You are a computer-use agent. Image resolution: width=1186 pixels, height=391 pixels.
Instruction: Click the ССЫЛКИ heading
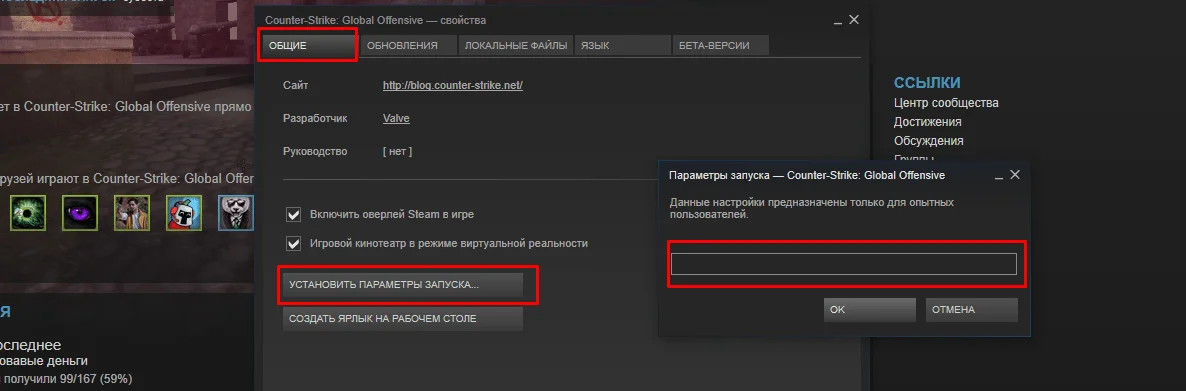927,83
